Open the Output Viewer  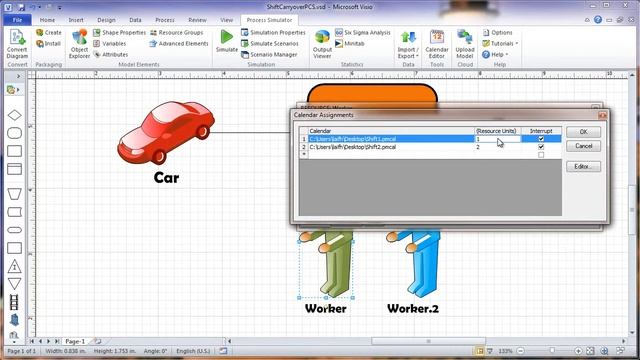tap(322, 44)
